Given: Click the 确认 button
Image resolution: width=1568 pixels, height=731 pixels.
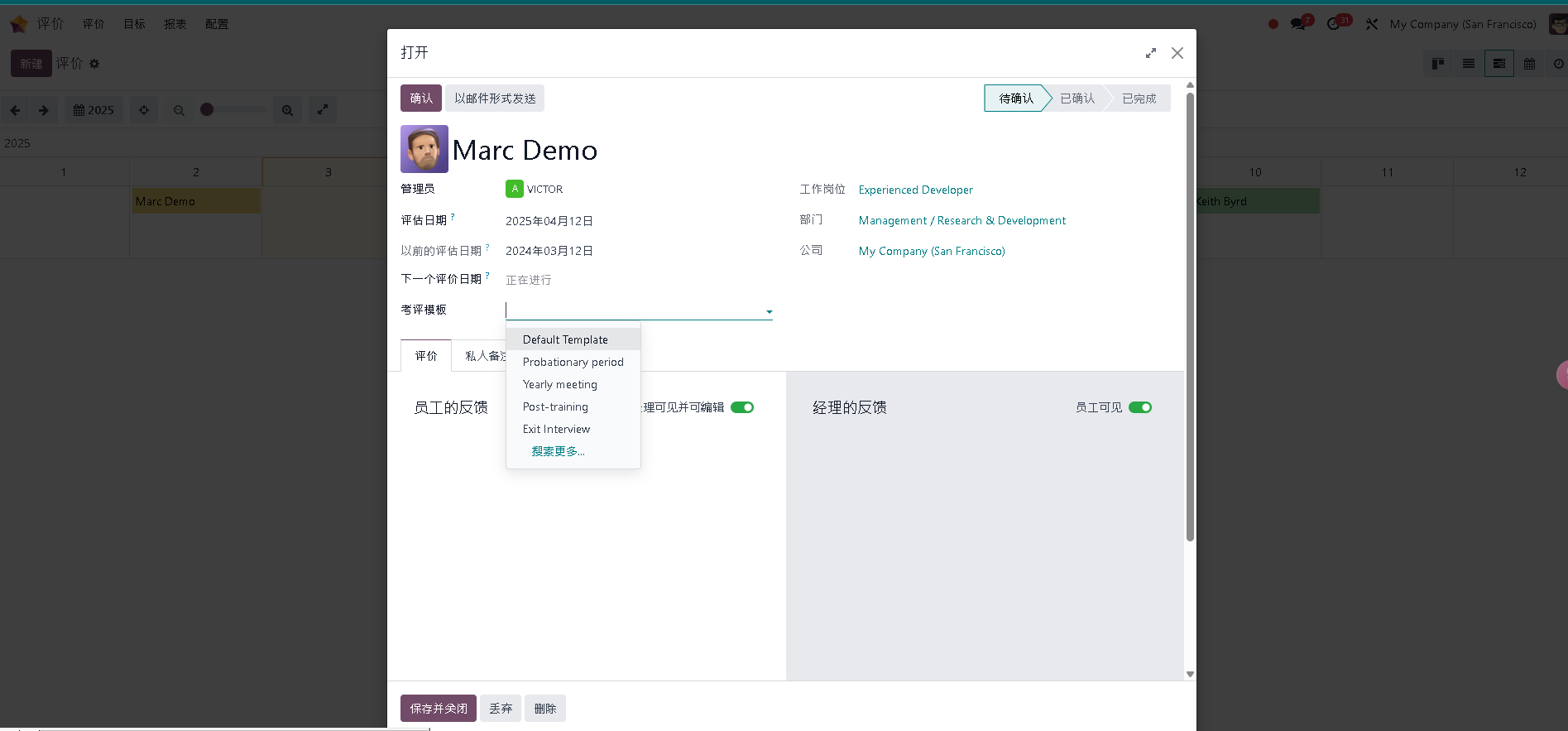Looking at the screenshot, I should click(x=421, y=98).
